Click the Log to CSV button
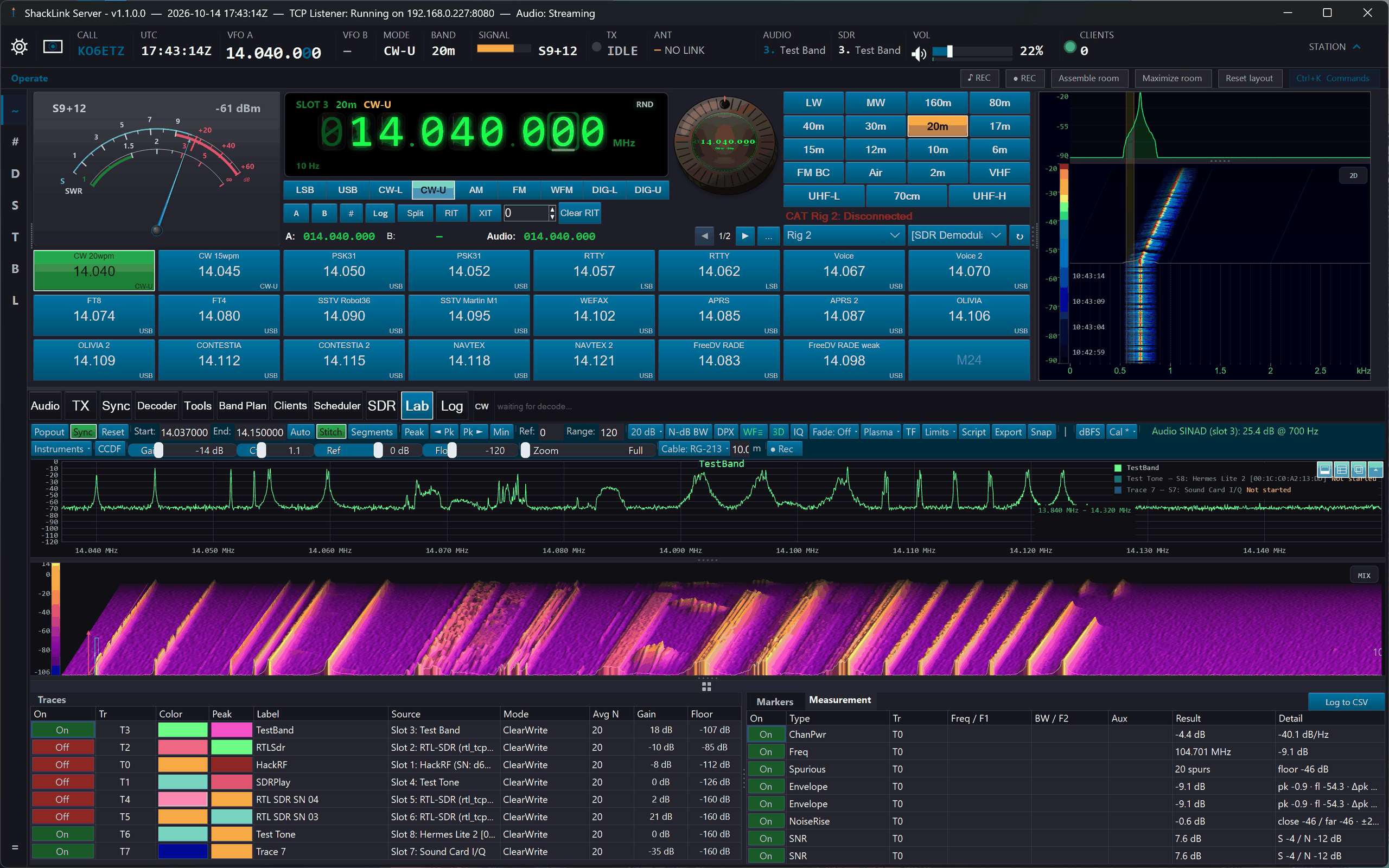 1346,701
